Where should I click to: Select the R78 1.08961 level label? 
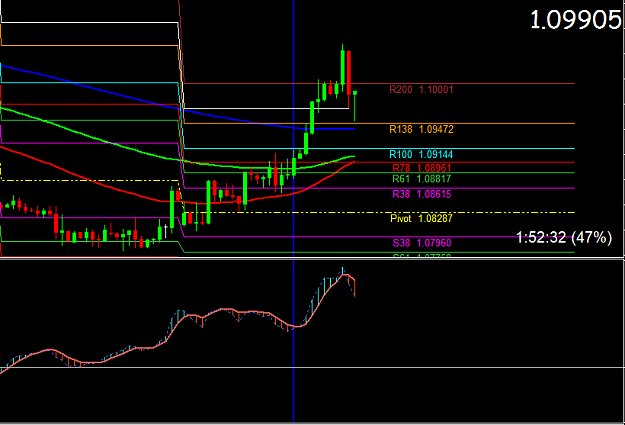[422, 168]
